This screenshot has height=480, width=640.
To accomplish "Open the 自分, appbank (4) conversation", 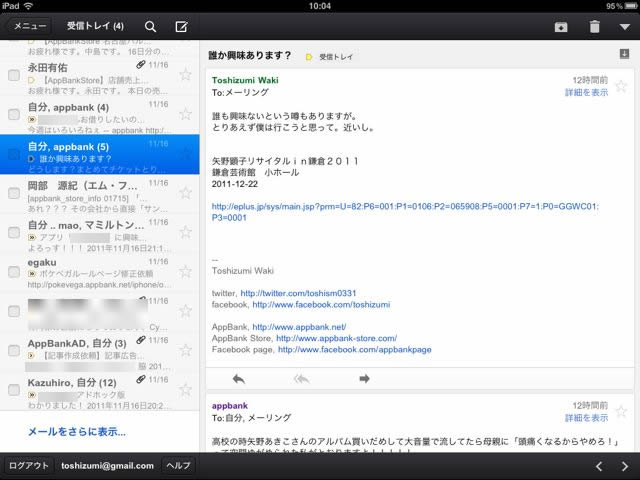I will point(100,116).
